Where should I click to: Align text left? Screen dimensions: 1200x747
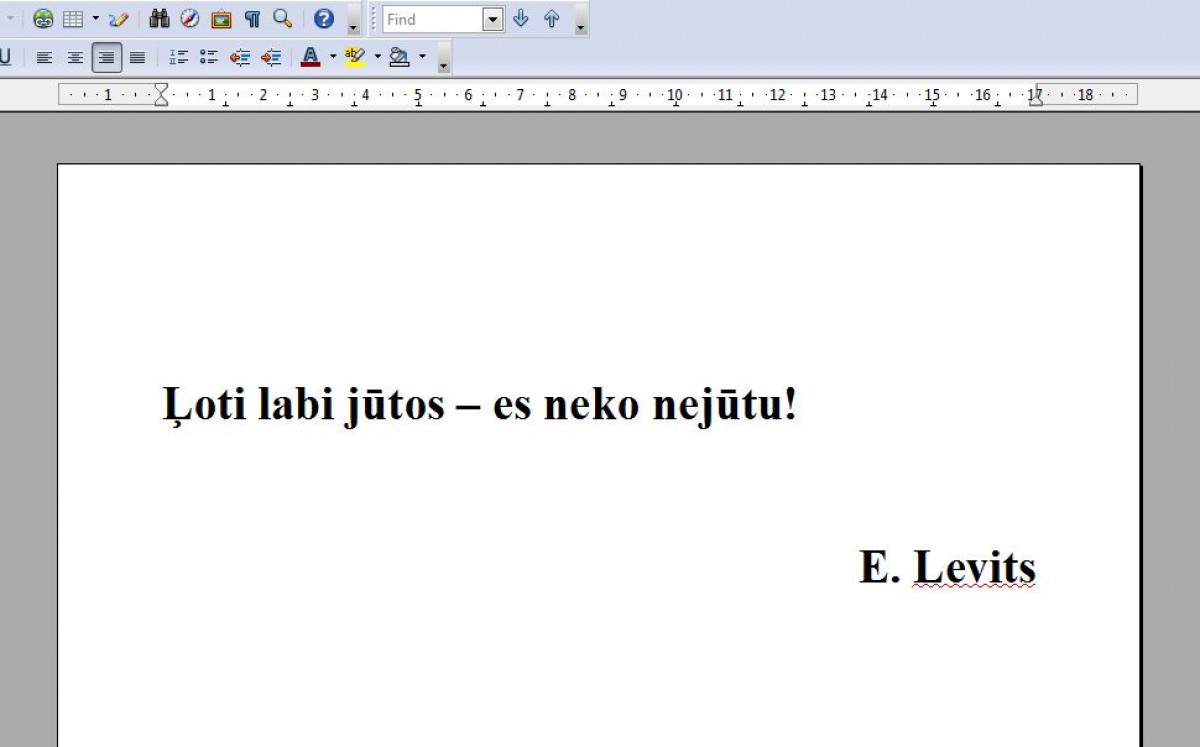44,58
